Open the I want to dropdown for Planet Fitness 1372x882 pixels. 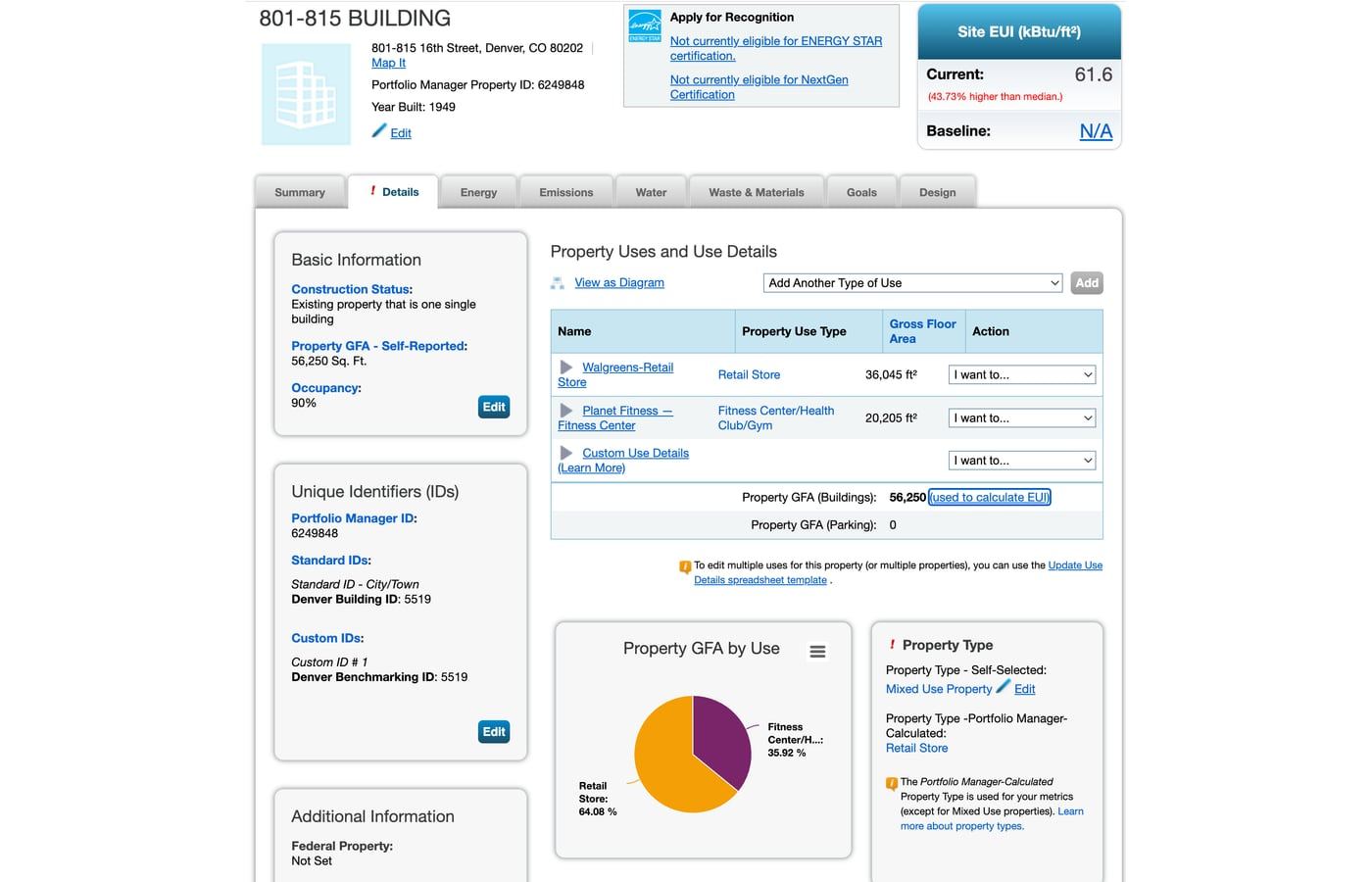pos(1022,417)
